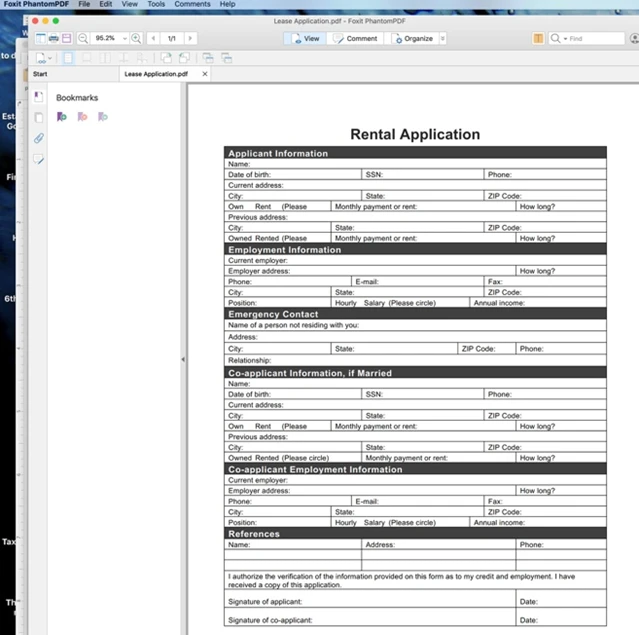
Task: Click the Rental Application title
Action: [x=415, y=134]
